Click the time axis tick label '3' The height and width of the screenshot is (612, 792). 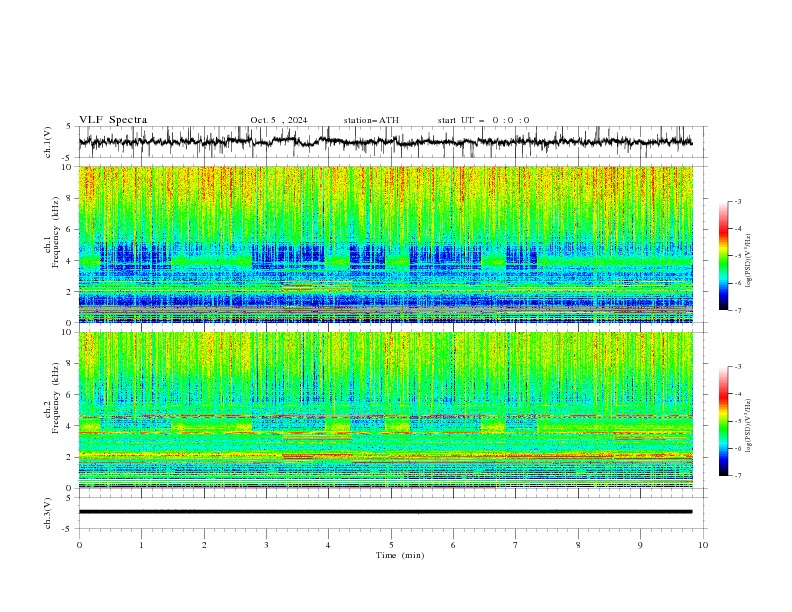click(x=266, y=545)
